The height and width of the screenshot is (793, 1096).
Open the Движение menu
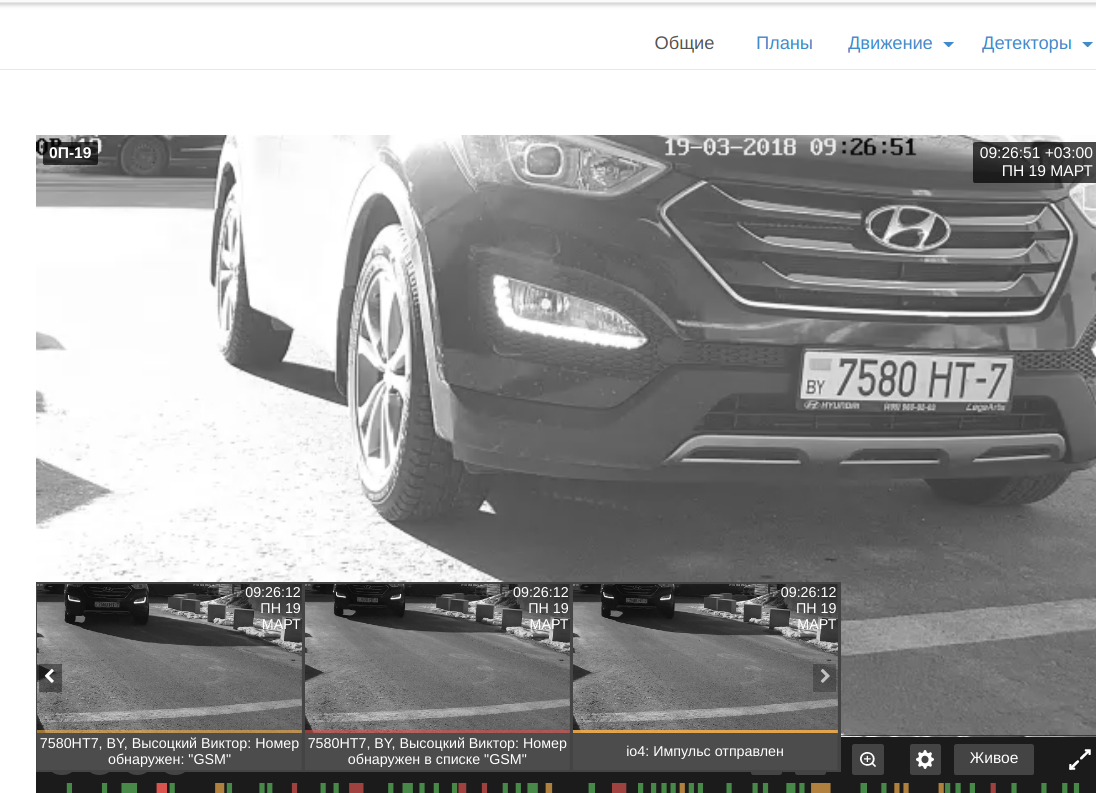point(900,43)
